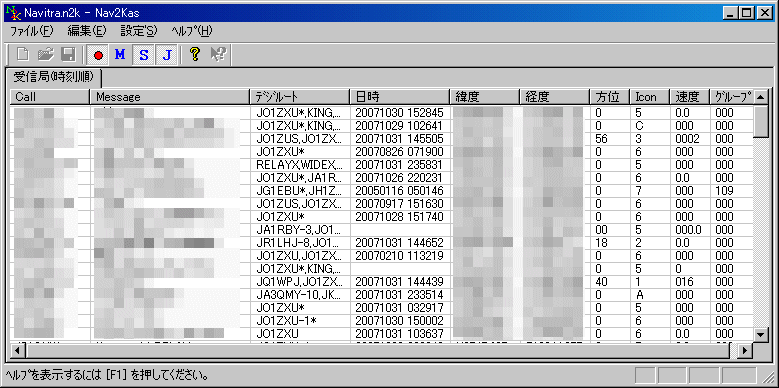Viewport: 779px width, 388px height.
Task: Click the JA1RBY-3,JO1 route cell
Action: click(300, 230)
